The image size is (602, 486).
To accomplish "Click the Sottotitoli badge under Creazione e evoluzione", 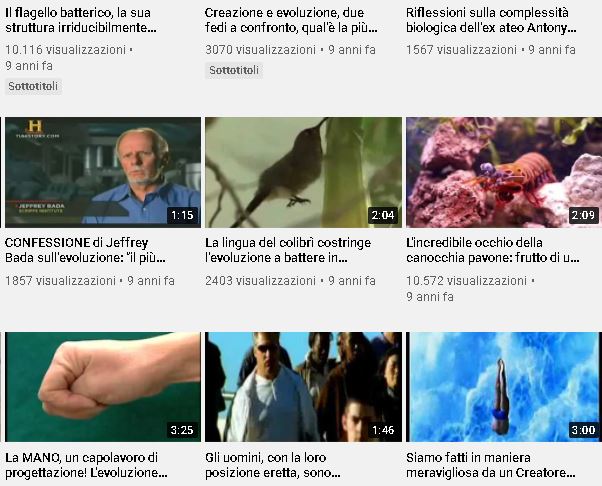I will pyautogui.click(x=234, y=70).
